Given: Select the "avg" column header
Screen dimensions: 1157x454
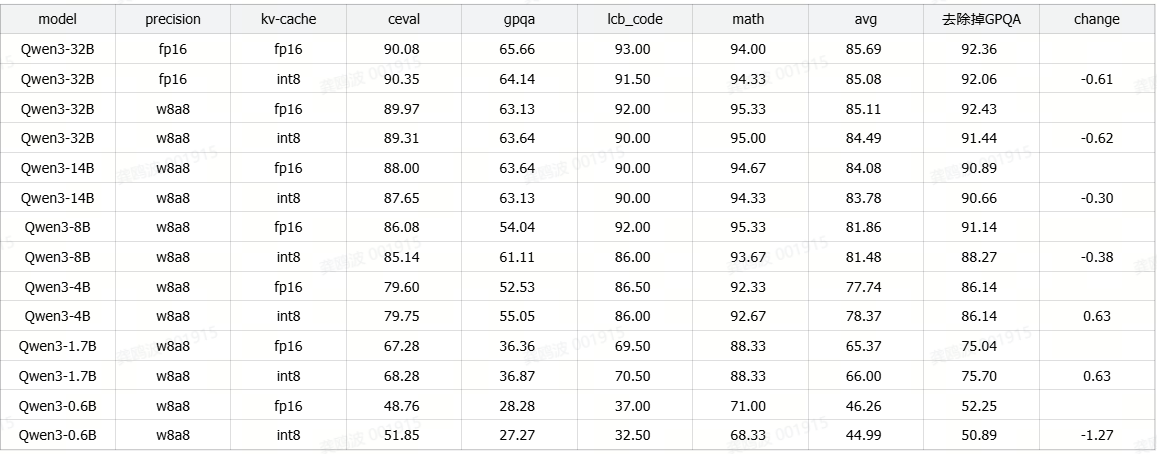Looking at the screenshot, I should [864, 19].
